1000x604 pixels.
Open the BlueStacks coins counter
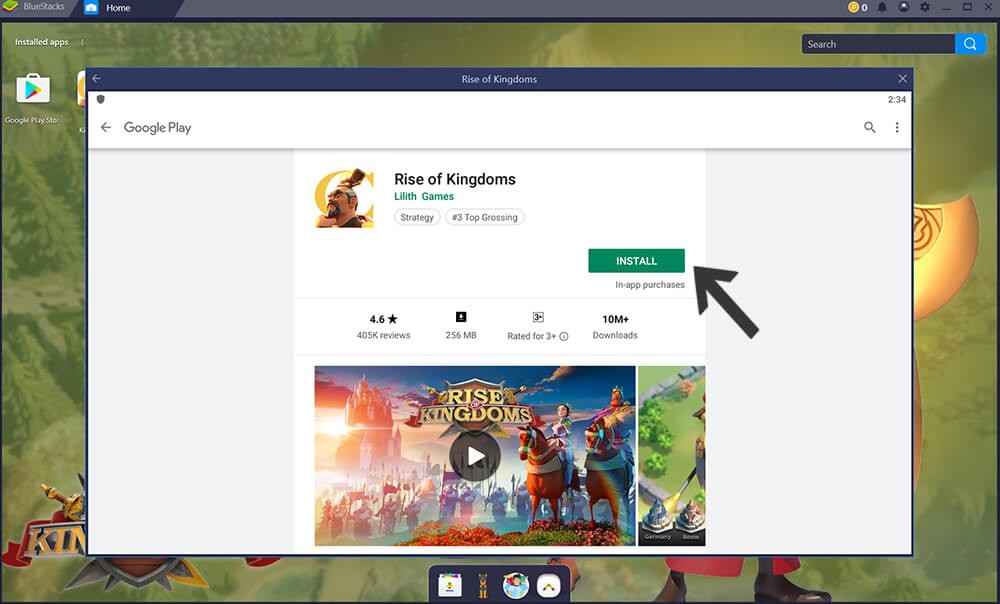(x=857, y=7)
